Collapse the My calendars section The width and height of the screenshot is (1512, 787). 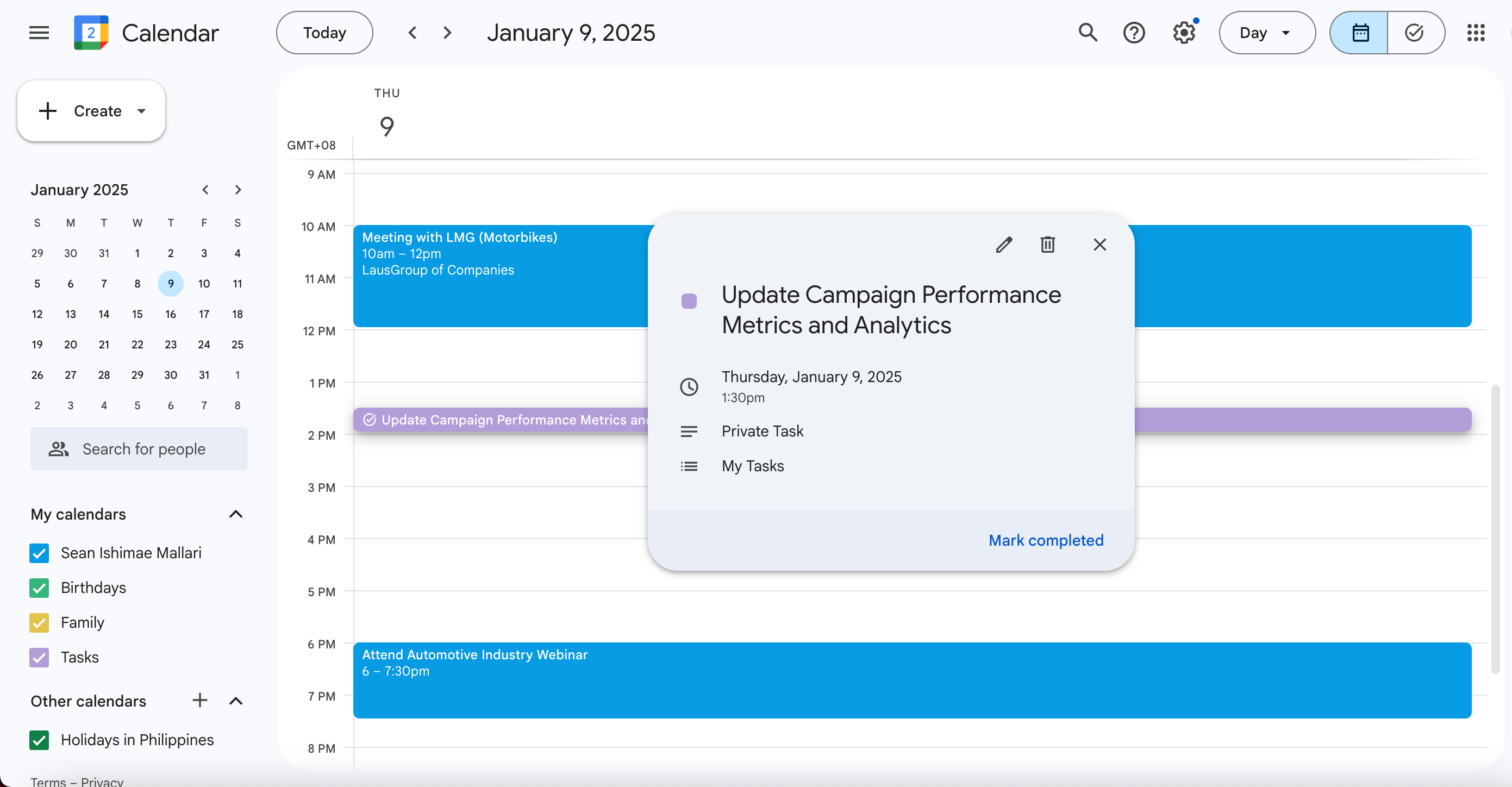pyautogui.click(x=235, y=514)
